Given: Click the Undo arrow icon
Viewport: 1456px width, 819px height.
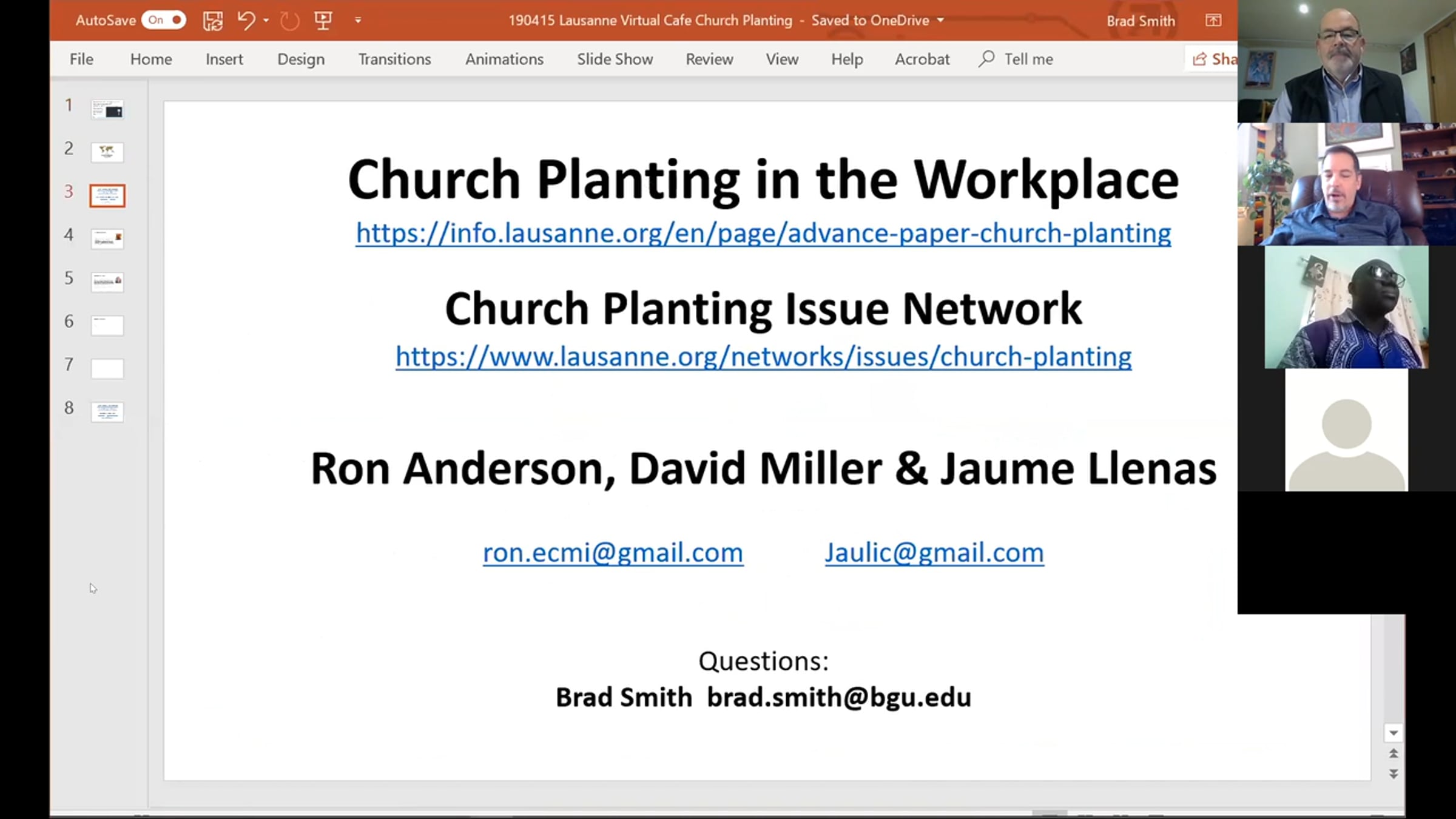Looking at the screenshot, I should click(246, 21).
